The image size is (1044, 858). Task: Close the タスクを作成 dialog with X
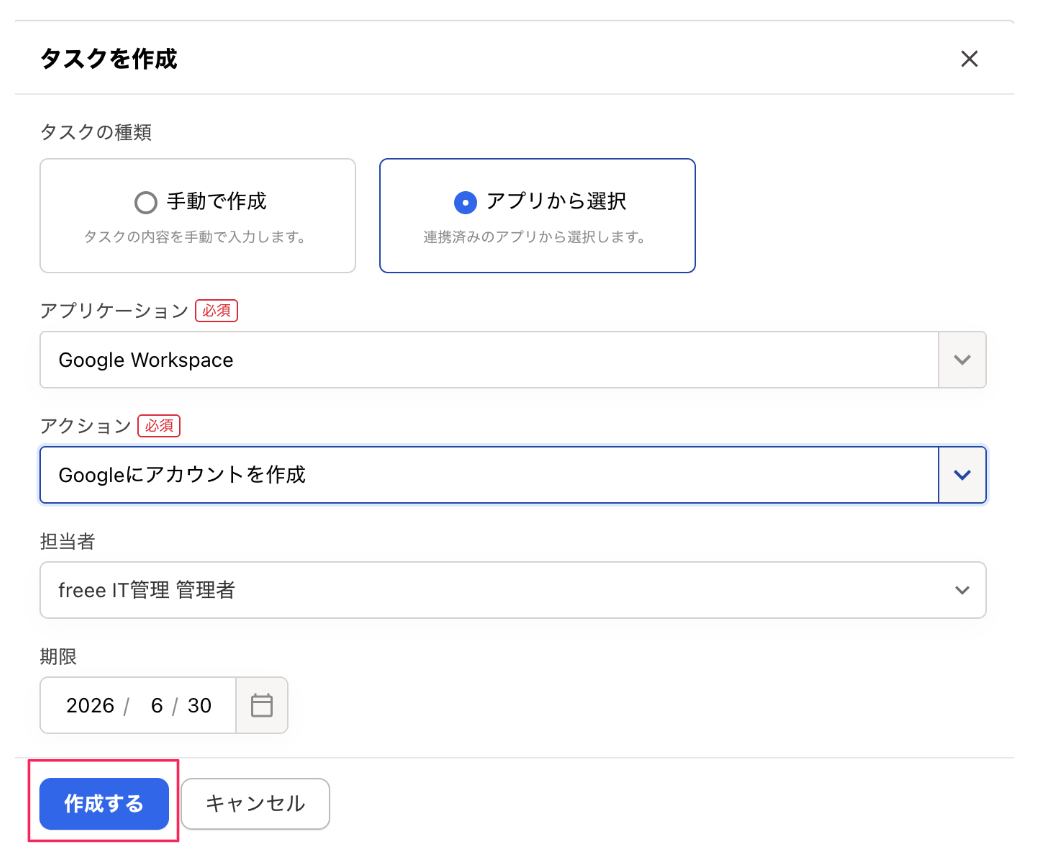[969, 59]
